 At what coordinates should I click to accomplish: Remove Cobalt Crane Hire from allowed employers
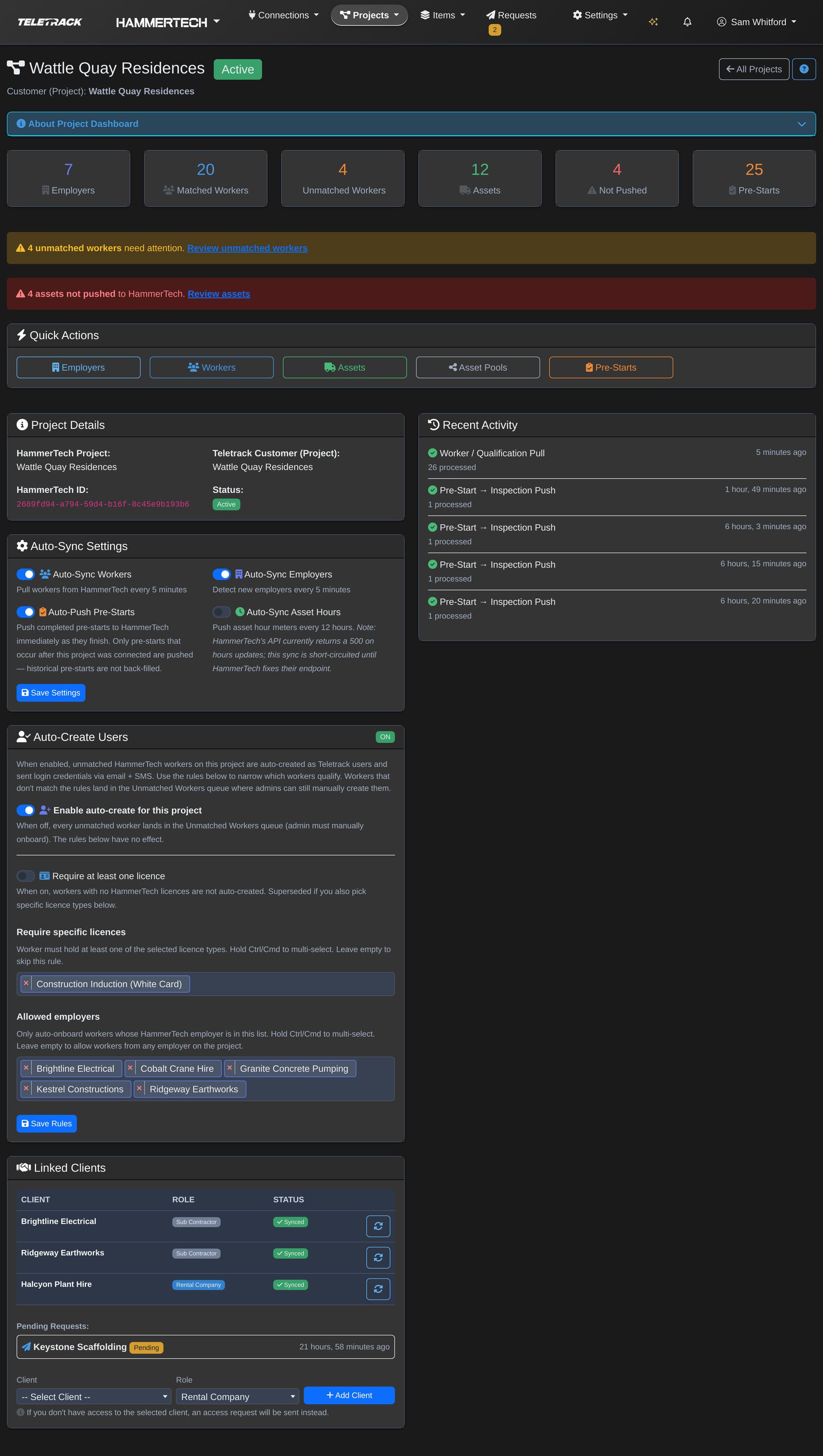pyautogui.click(x=130, y=1068)
